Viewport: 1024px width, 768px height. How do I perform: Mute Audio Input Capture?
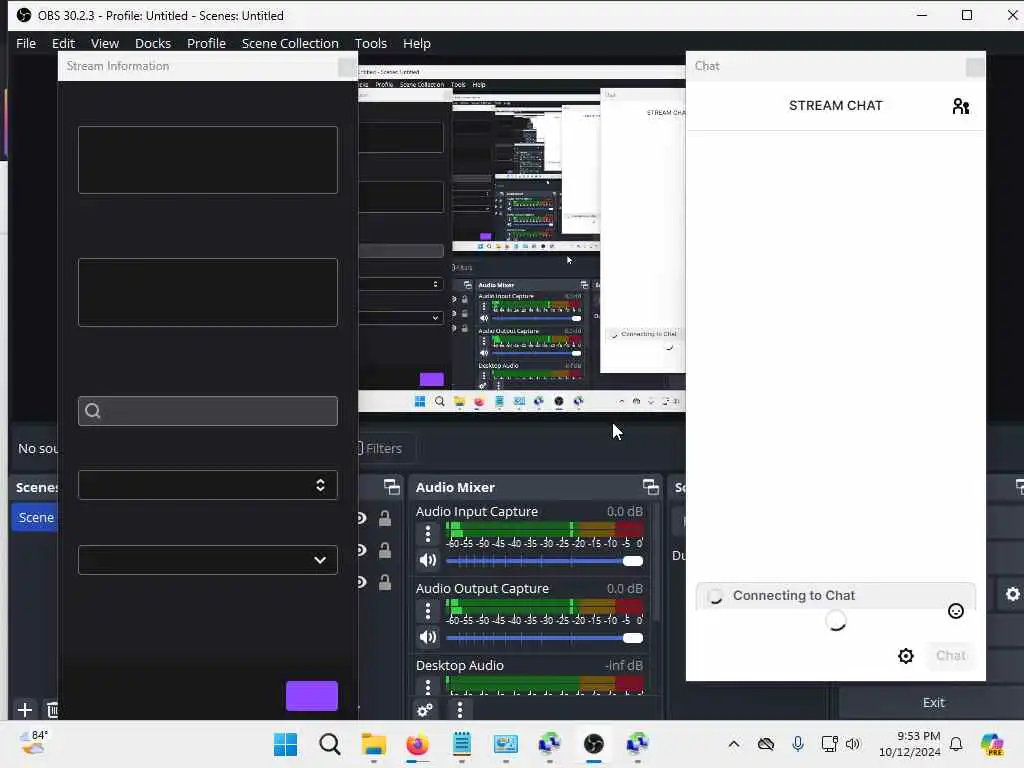[428, 560]
